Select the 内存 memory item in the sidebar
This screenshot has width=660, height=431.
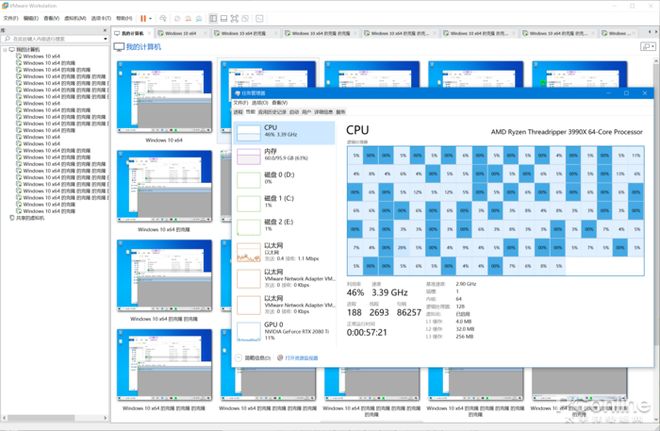tap(285, 156)
